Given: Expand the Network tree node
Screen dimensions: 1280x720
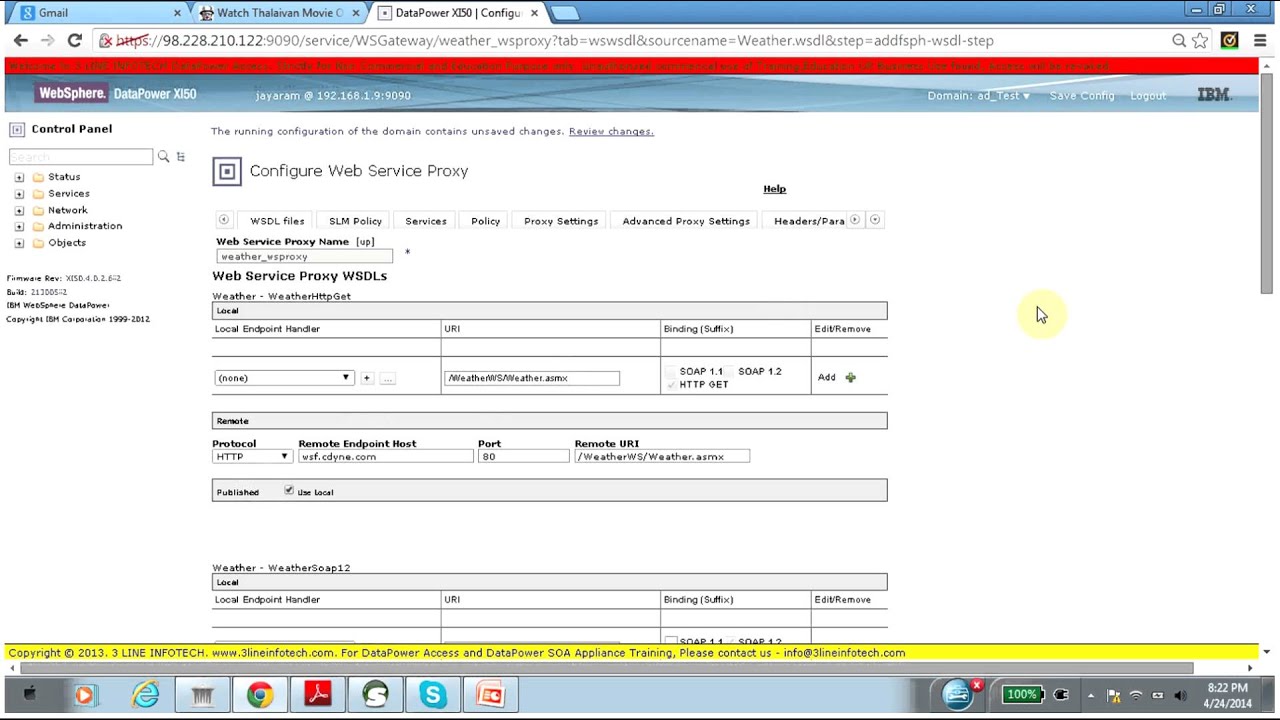Looking at the screenshot, I should tap(19, 211).
